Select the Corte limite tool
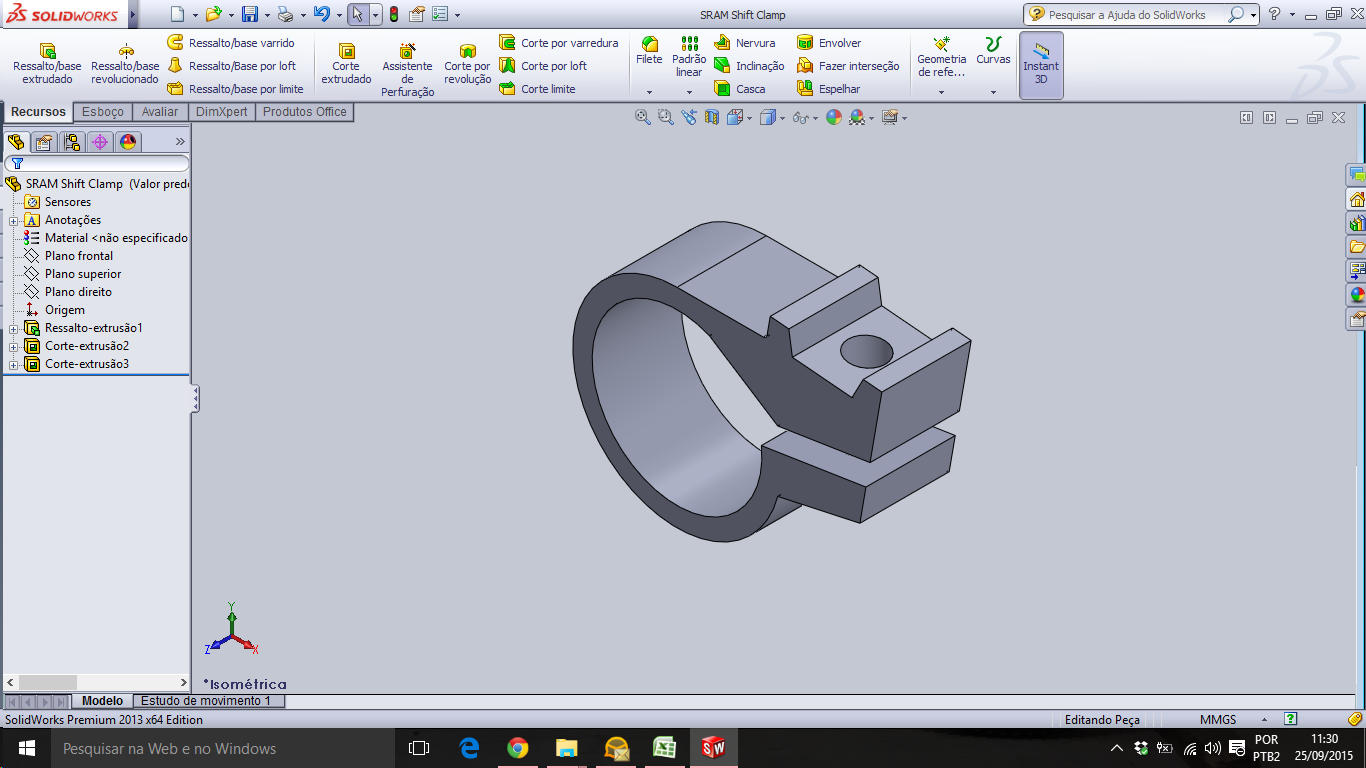 click(x=537, y=89)
